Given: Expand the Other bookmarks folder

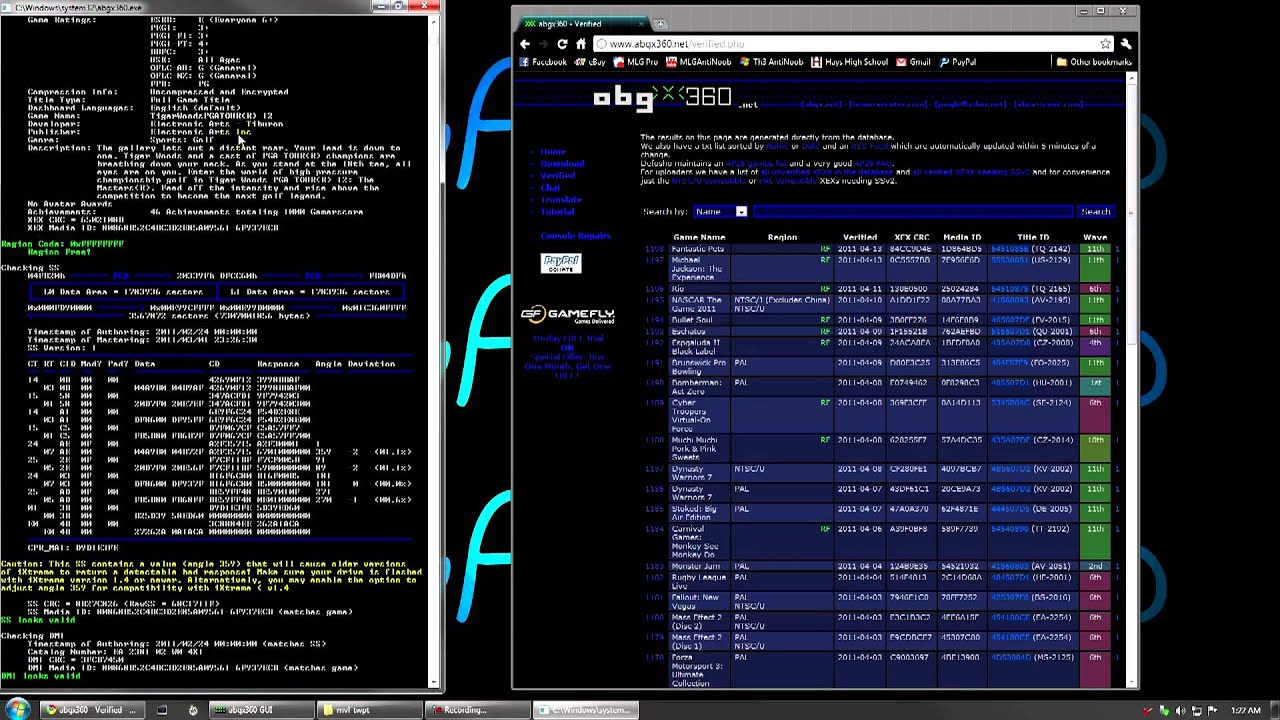Looking at the screenshot, I should pos(1094,62).
